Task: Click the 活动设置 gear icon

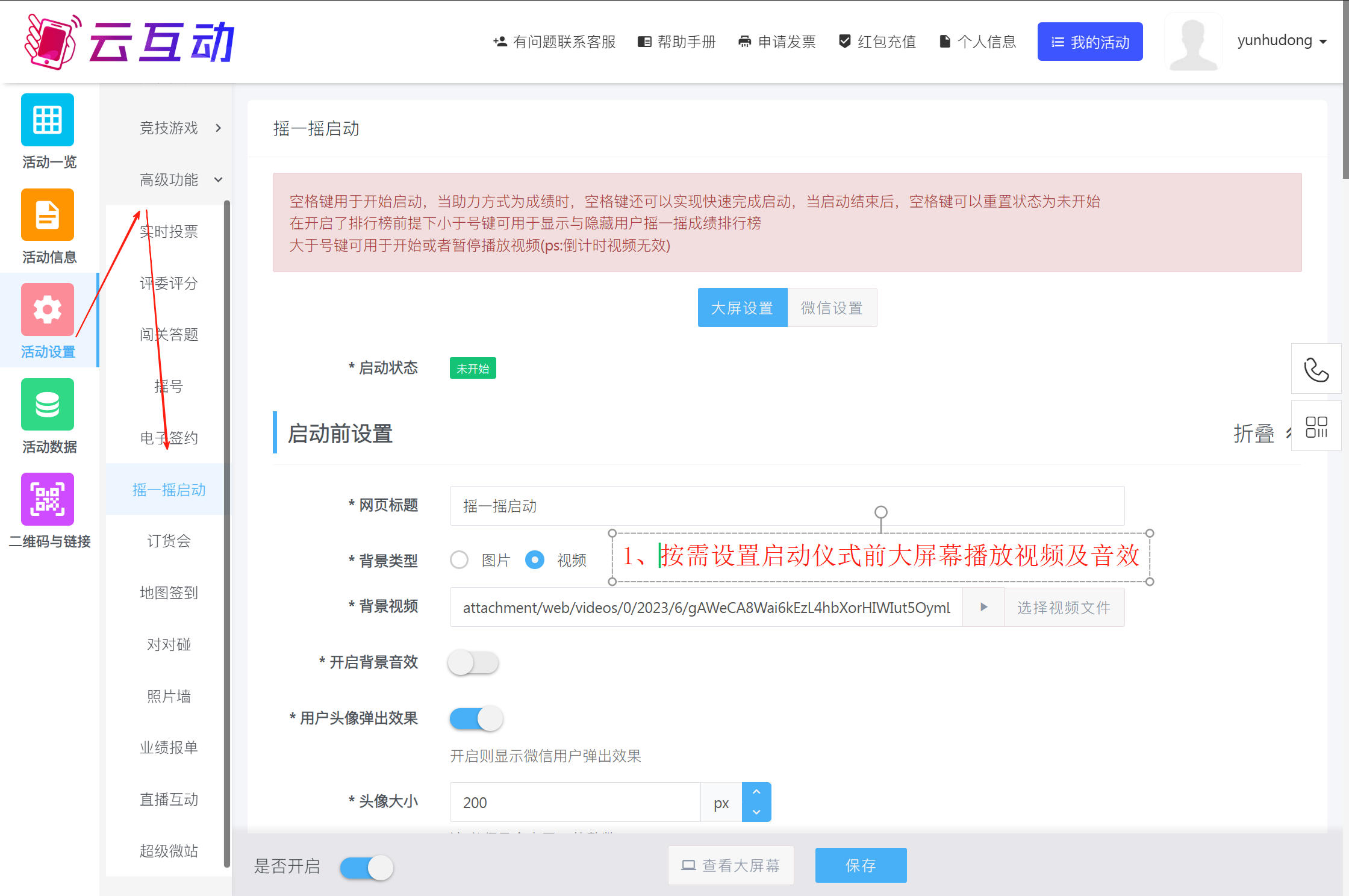Action: pos(48,310)
